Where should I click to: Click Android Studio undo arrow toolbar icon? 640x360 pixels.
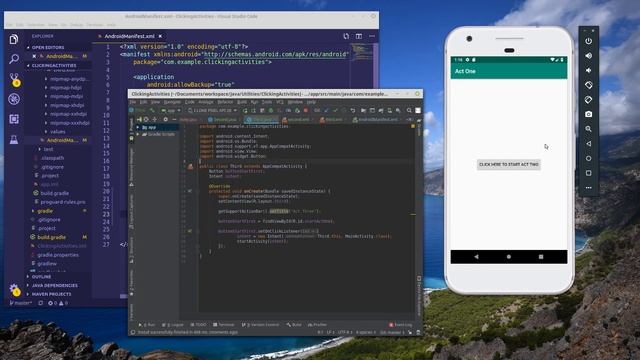tap(353, 110)
